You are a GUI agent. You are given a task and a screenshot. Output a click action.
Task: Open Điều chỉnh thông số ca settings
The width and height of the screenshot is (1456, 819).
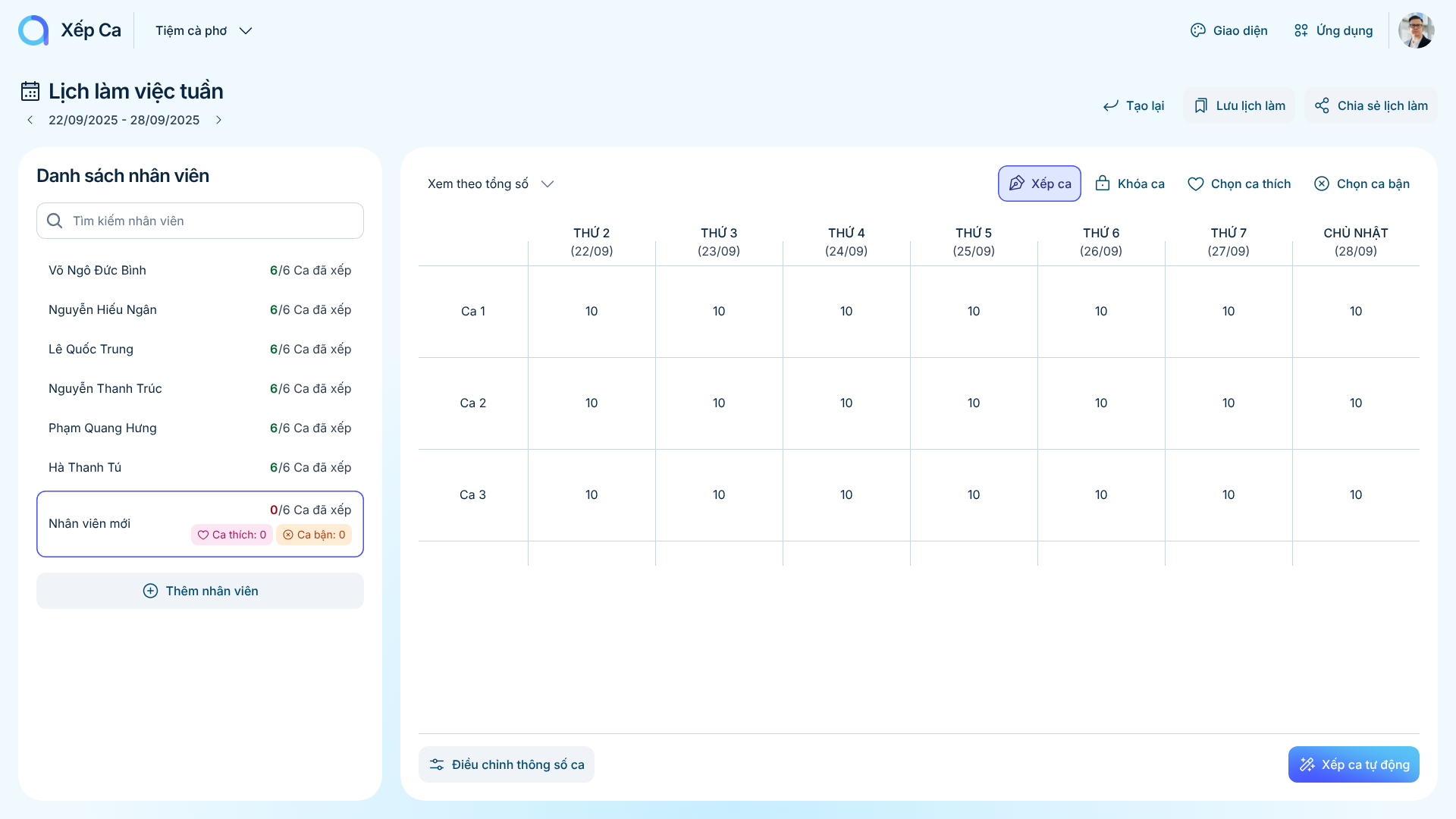pyautogui.click(x=507, y=764)
